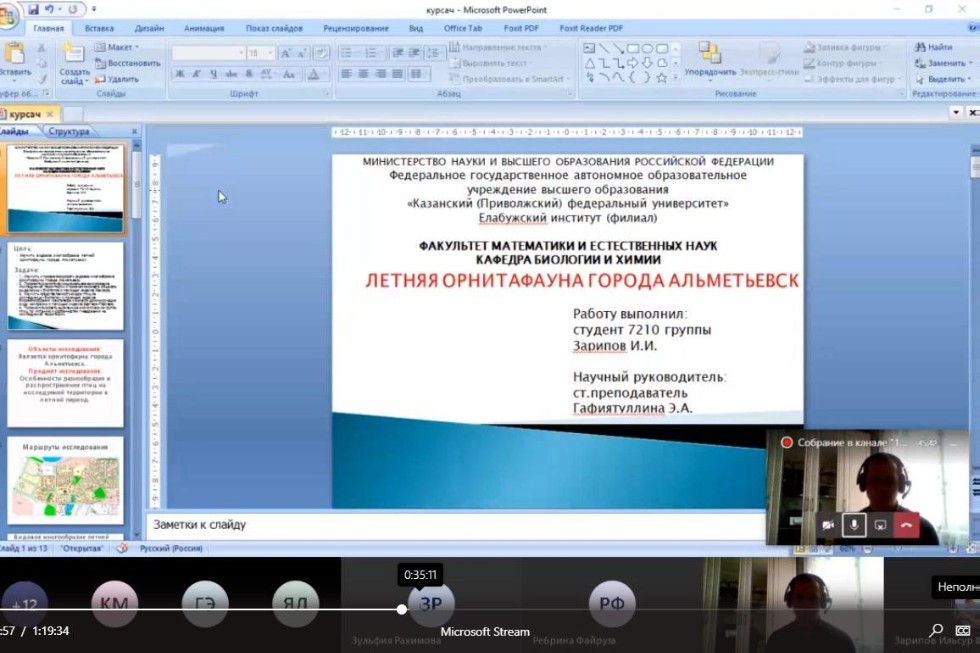Click the share screen icon in call
The image size is (980, 653).
click(x=880, y=524)
